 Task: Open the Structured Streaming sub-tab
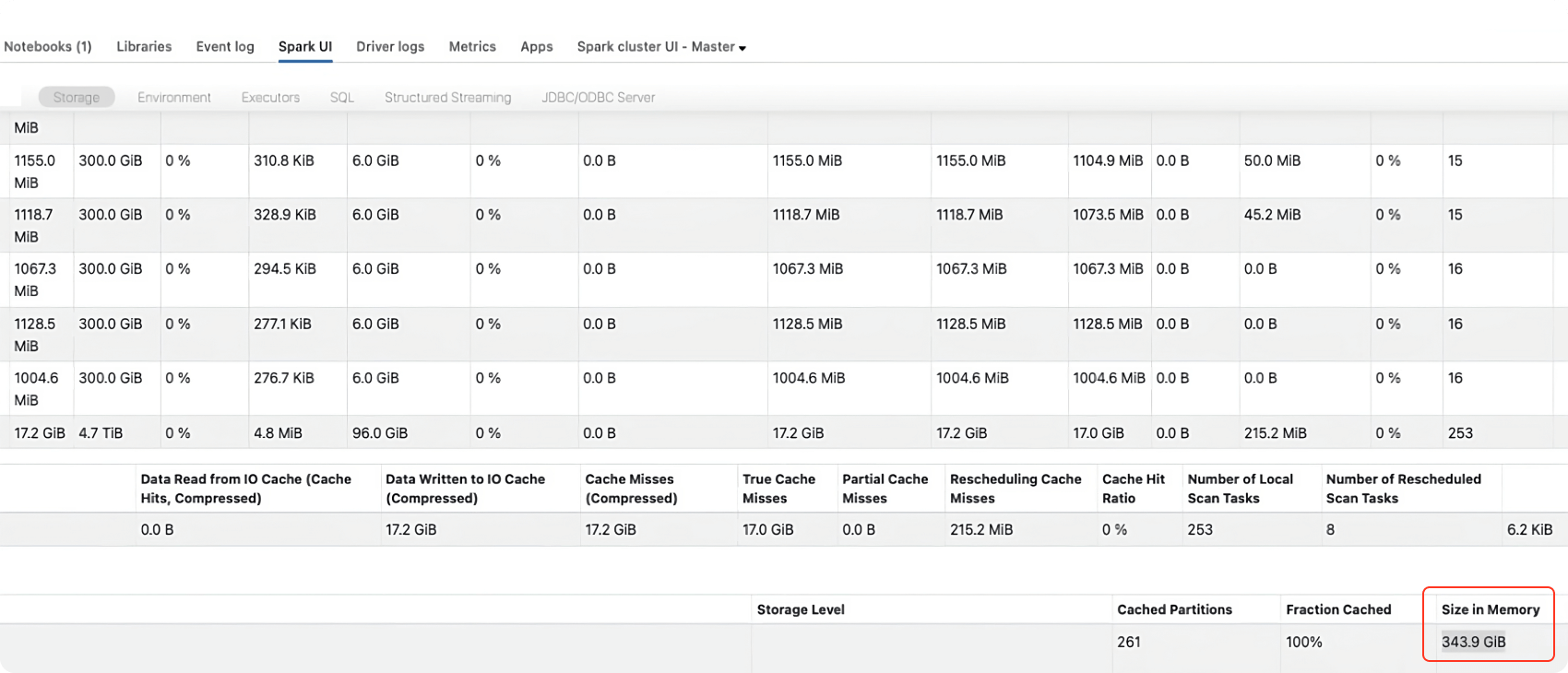coord(447,97)
